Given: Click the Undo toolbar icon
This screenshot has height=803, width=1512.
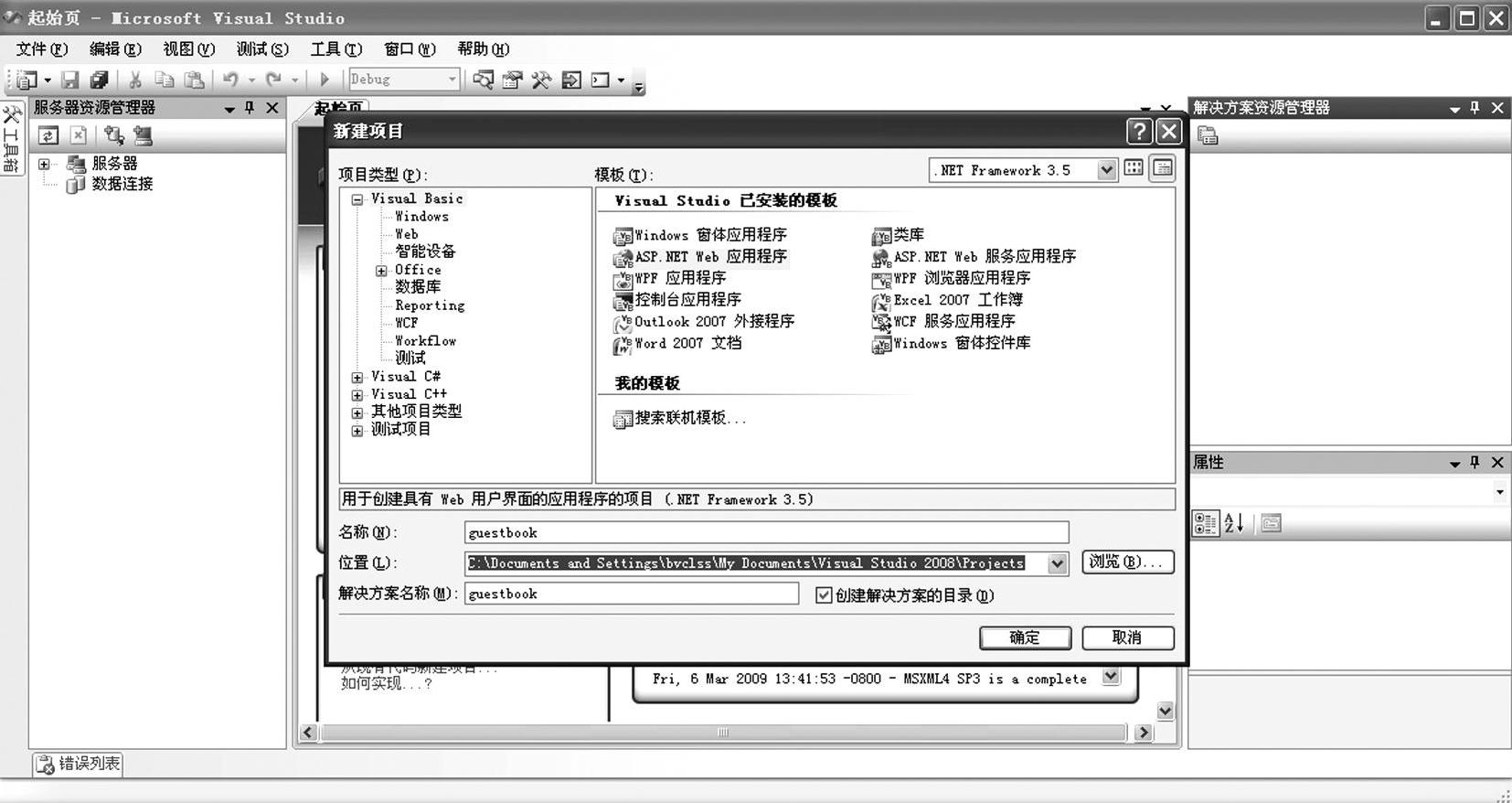Looking at the screenshot, I should (x=230, y=80).
